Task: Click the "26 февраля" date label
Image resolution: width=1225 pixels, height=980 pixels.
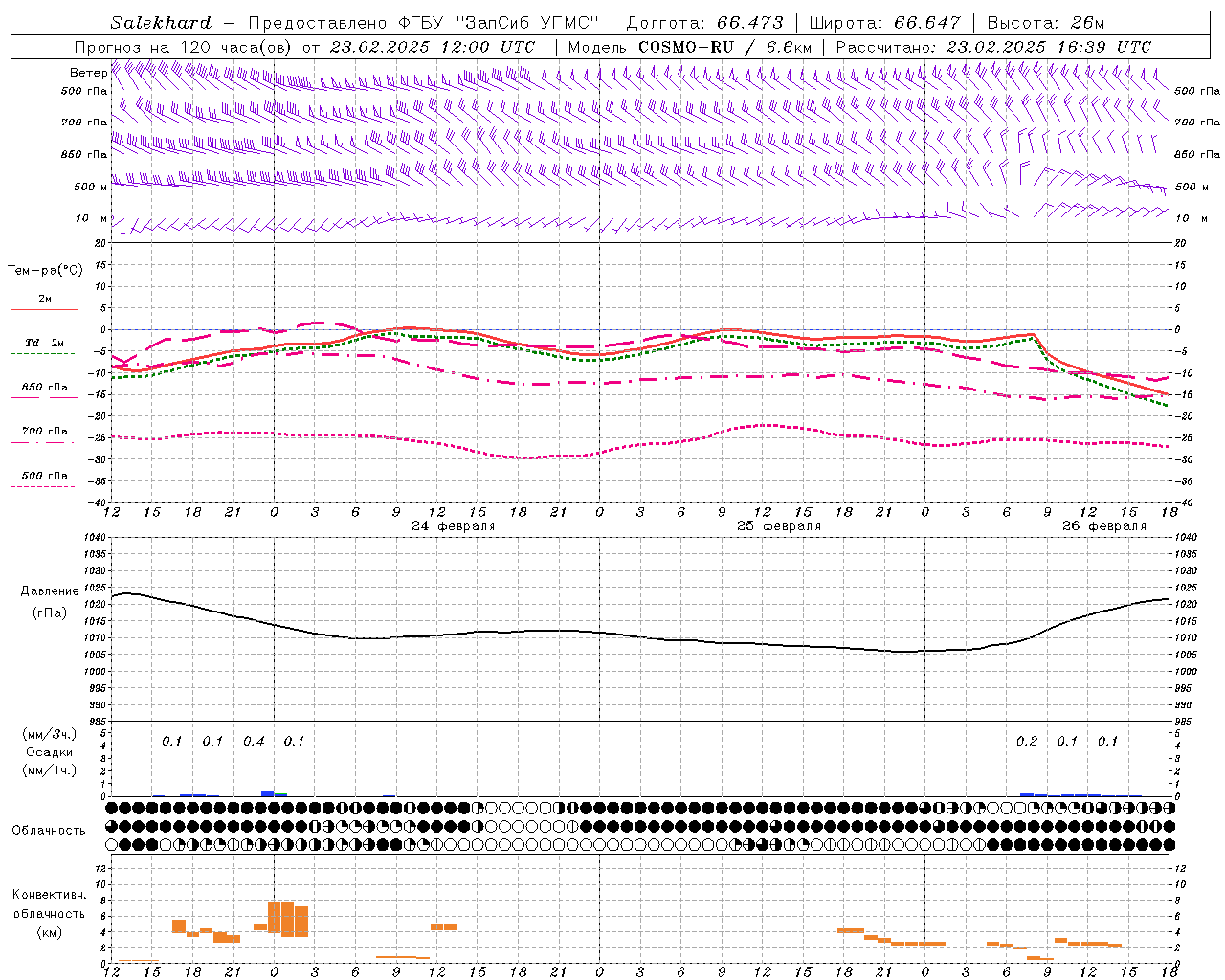Action: pos(1104,526)
